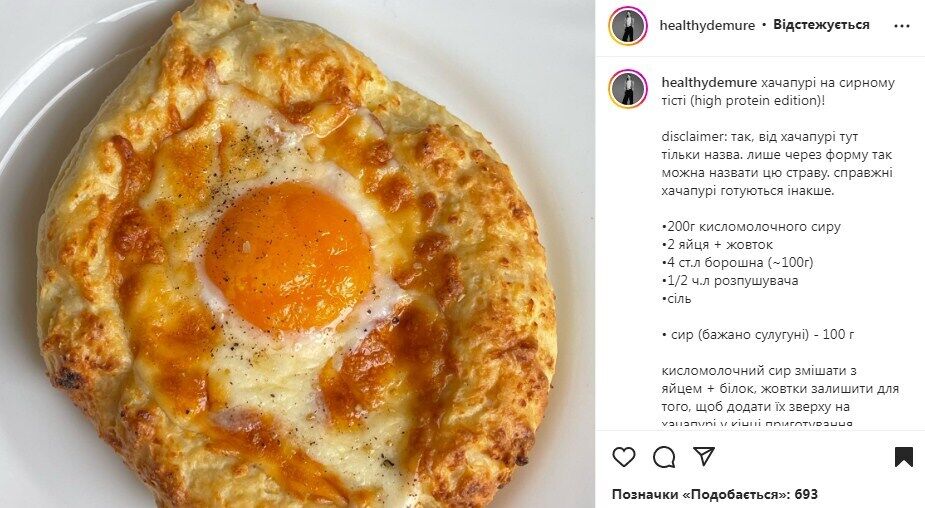Open healthydemure avatar beside the caption
925x508 pixels.
[628, 89]
